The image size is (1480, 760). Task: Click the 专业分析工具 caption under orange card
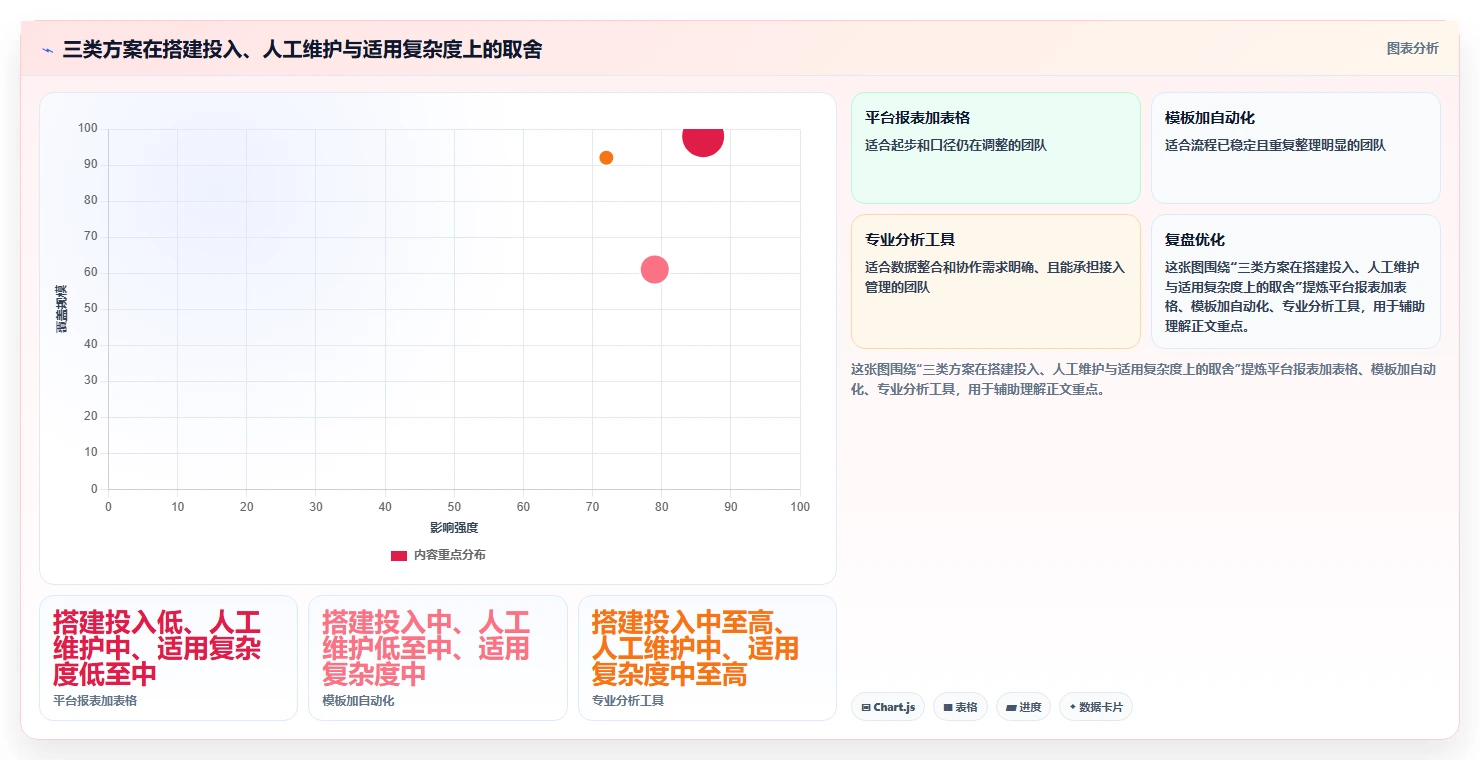click(x=628, y=701)
